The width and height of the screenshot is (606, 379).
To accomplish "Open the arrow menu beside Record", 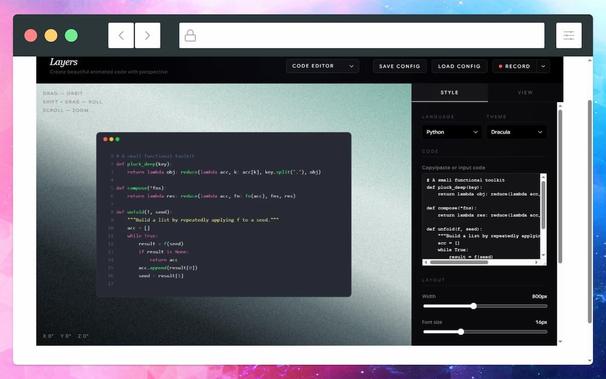I will point(543,66).
